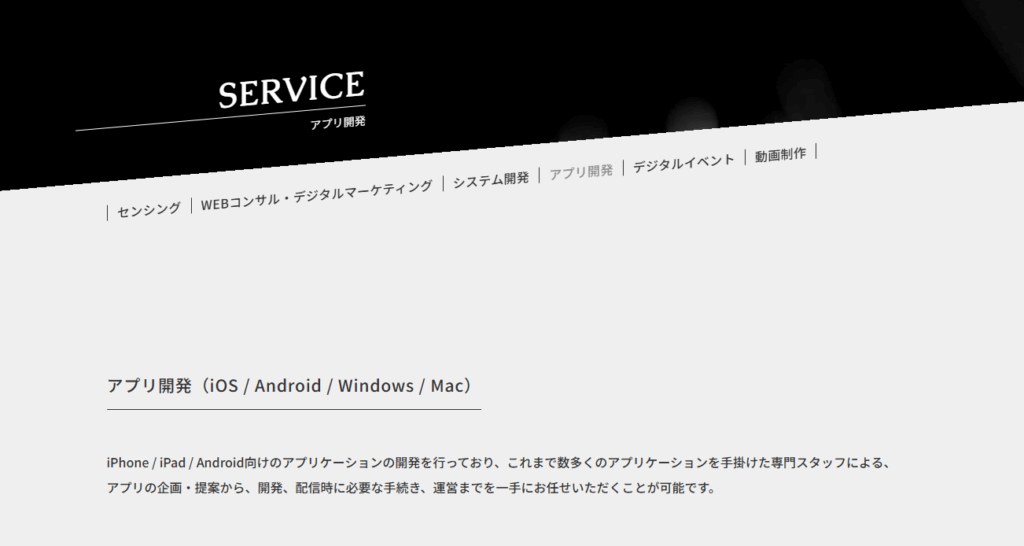The width and height of the screenshot is (1024, 546).
Task: Click アプリ開発 subtitle beneath SERVICE title
Action: (337, 122)
